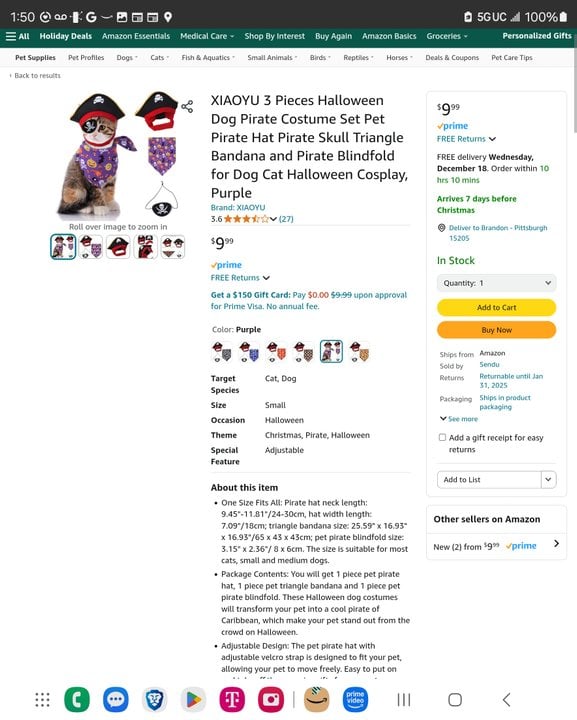Open the Quantity dropdown

coord(496,283)
